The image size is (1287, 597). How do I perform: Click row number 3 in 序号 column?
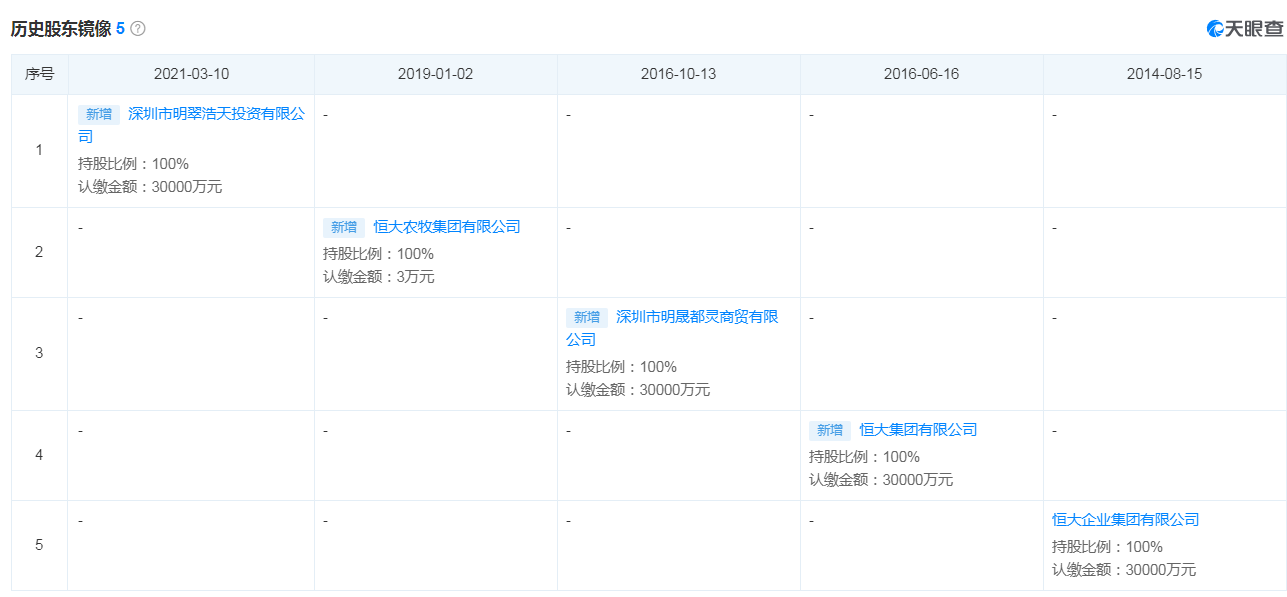pyautogui.click(x=39, y=353)
